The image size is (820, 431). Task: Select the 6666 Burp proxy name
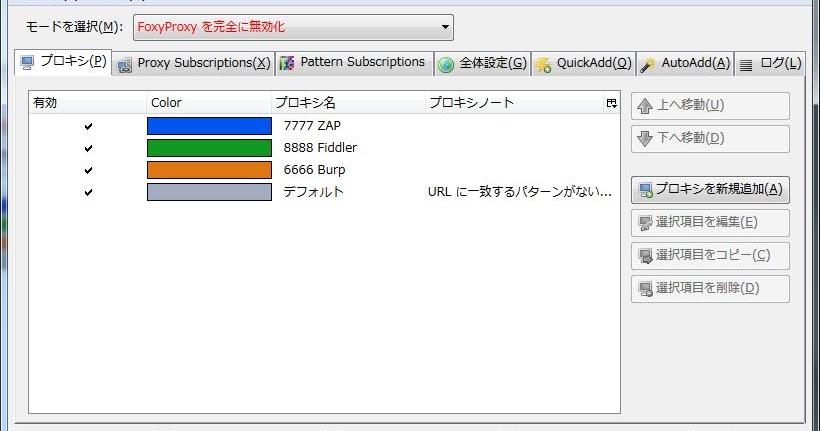314,169
